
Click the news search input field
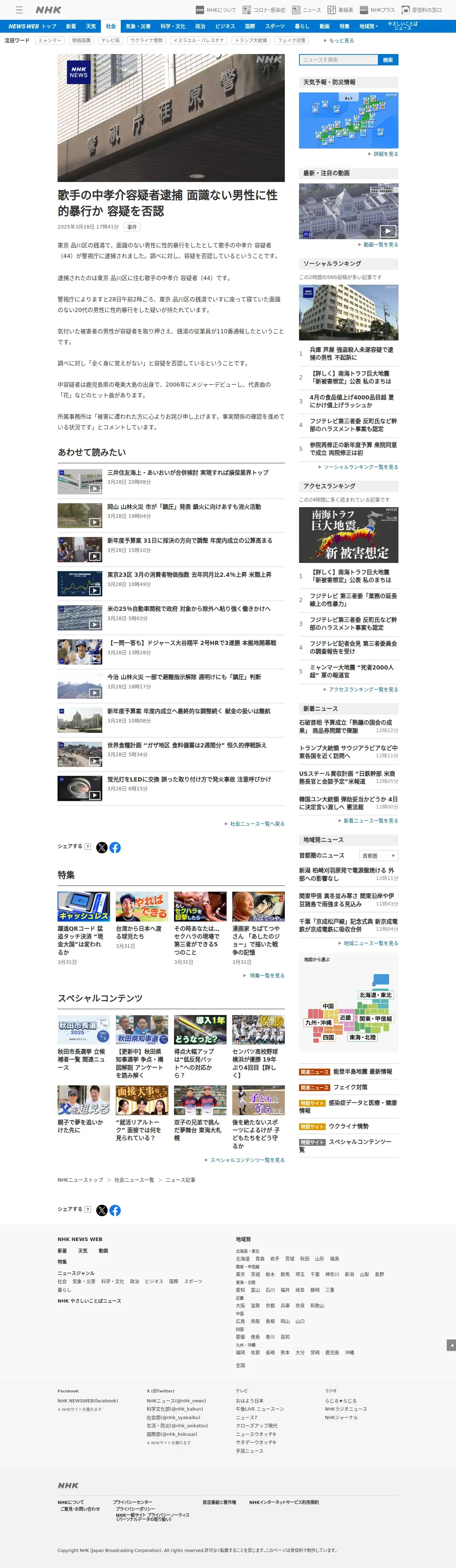point(339,60)
